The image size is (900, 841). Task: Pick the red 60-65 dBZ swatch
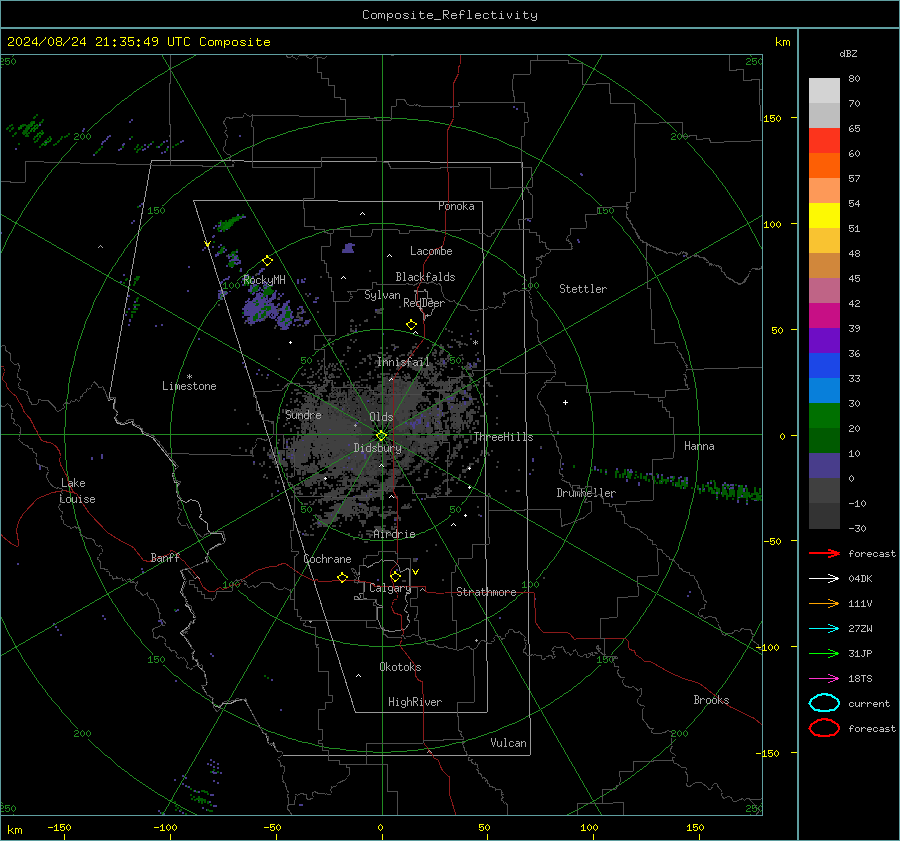tap(824, 141)
